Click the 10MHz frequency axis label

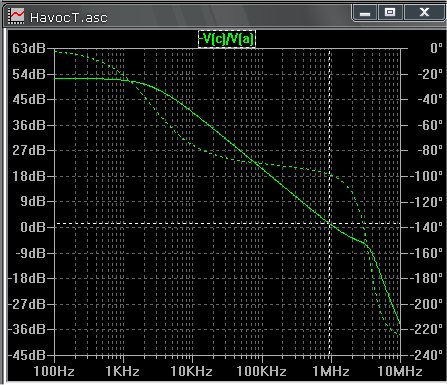click(400, 371)
